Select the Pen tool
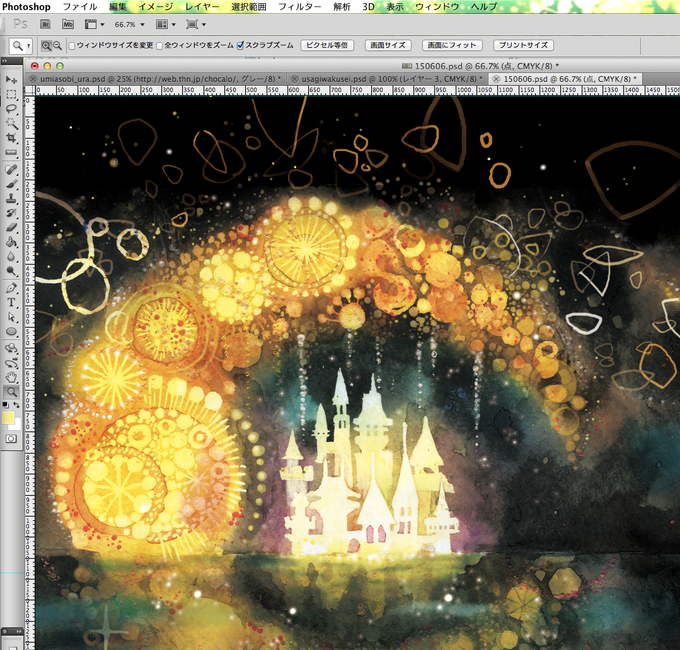The image size is (680, 650). click(x=11, y=288)
